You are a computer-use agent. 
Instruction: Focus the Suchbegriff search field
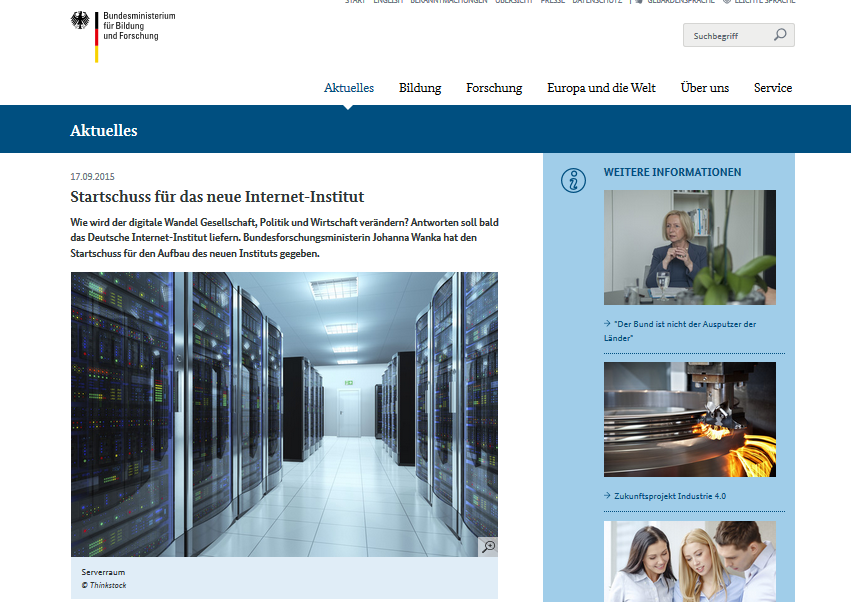point(728,36)
